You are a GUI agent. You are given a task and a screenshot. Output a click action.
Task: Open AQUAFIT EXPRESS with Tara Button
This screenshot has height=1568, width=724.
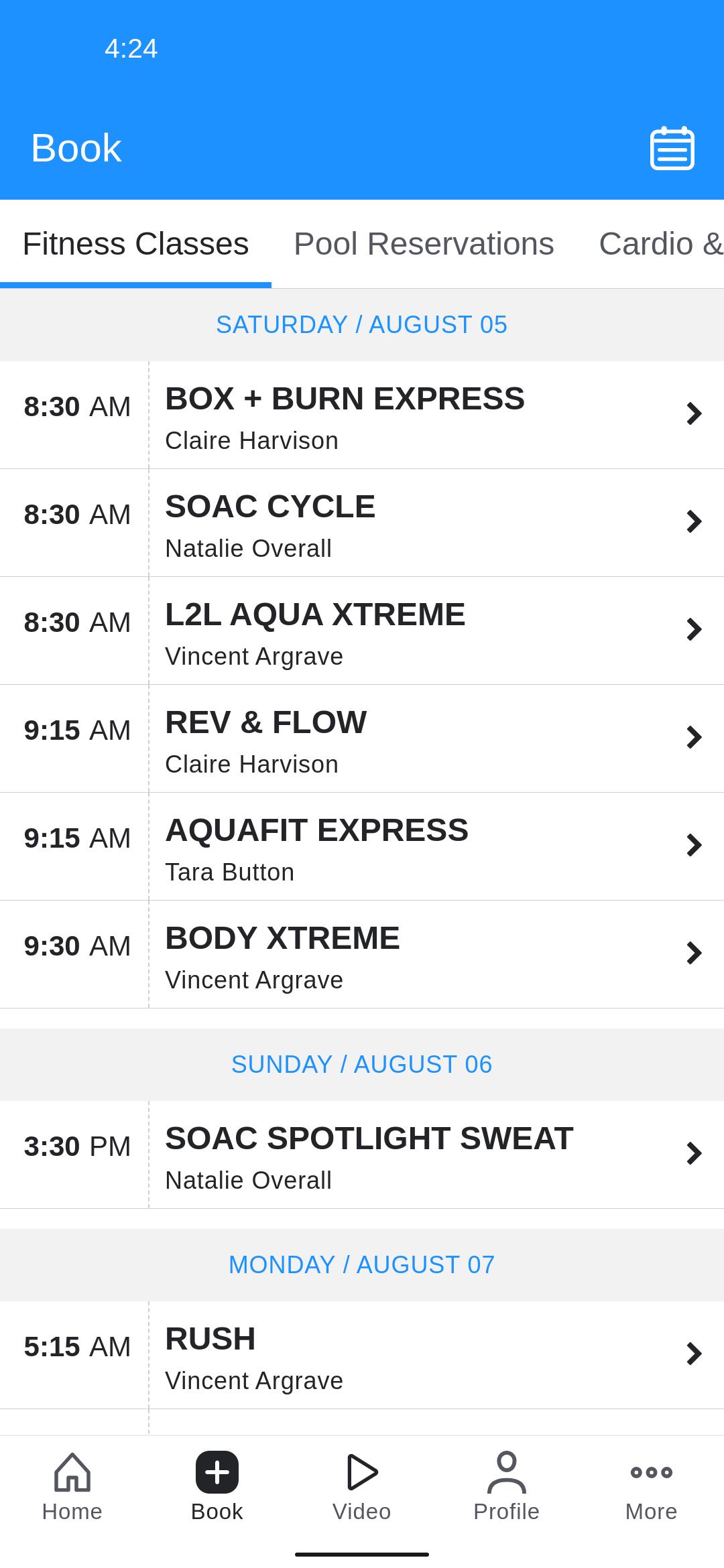click(362, 846)
